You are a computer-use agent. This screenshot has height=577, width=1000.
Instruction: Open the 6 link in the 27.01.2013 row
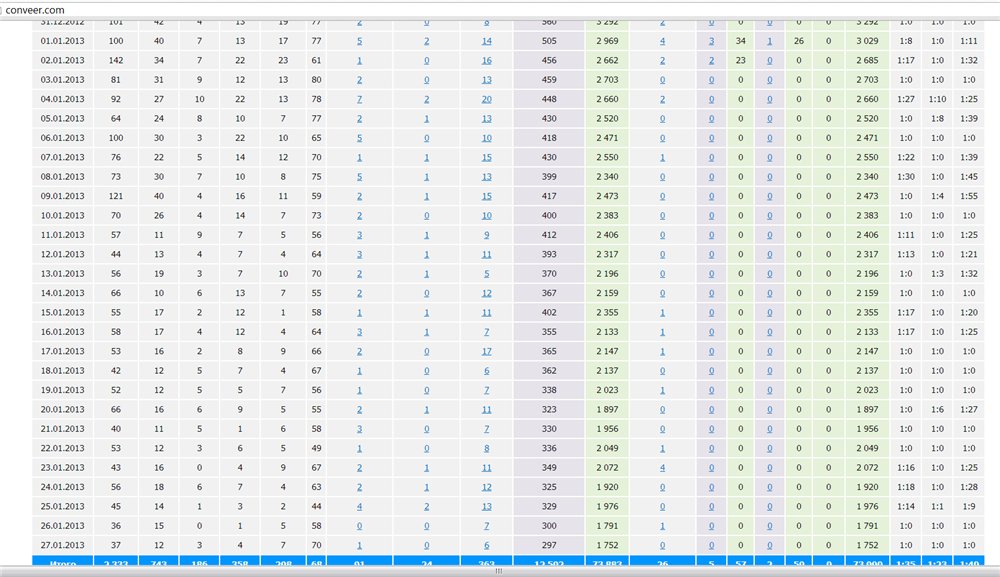click(x=487, y=545)
